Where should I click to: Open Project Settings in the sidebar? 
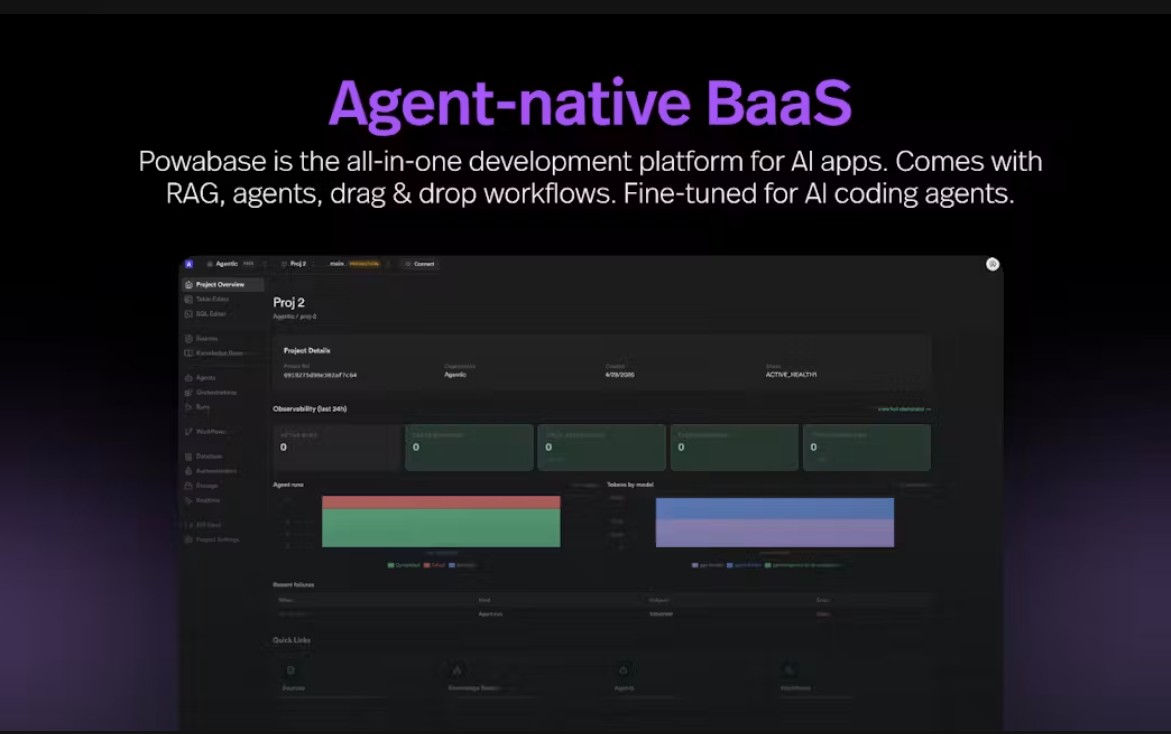(223, 539)
